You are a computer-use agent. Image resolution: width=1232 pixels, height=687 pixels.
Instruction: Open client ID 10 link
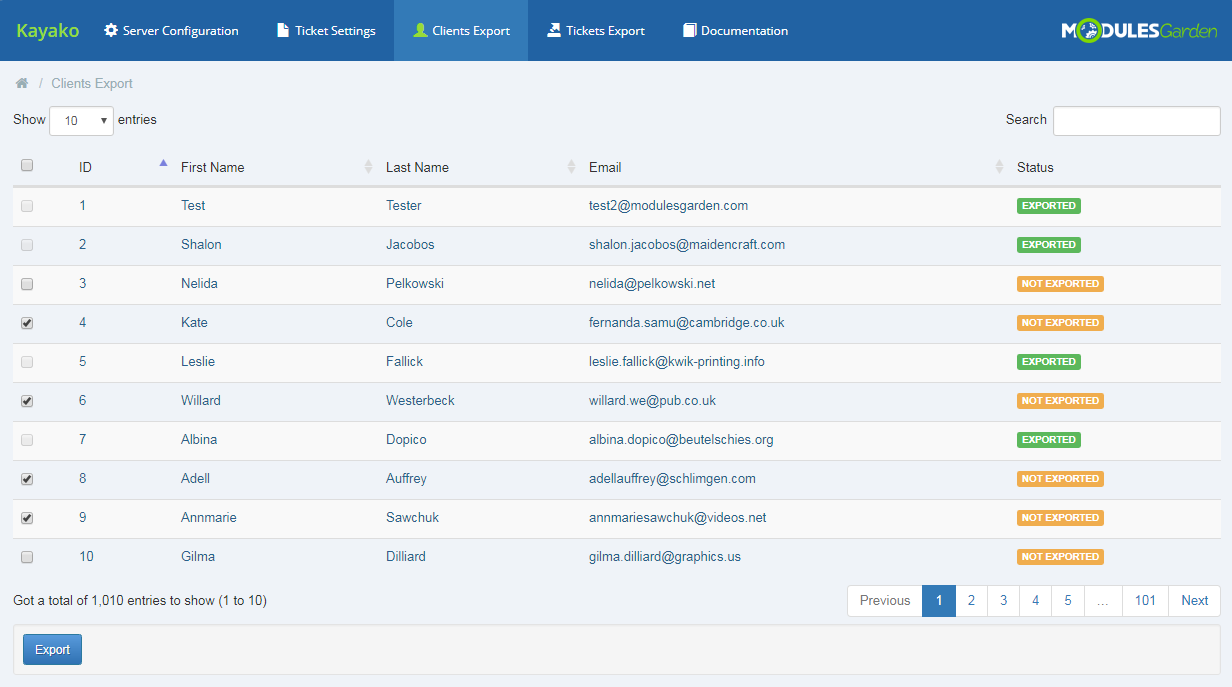pos(86,557)
